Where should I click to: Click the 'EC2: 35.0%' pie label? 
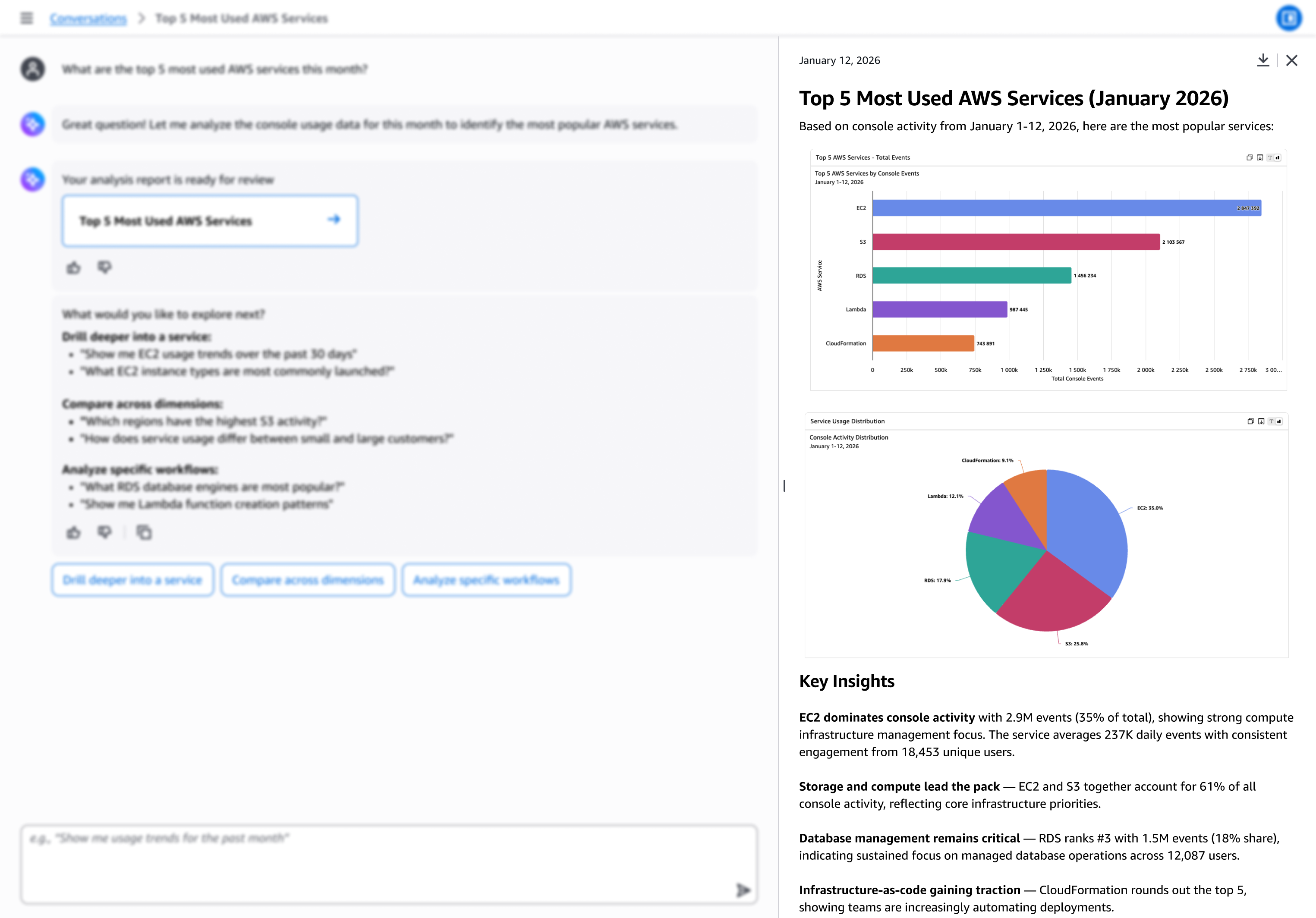1150,508
